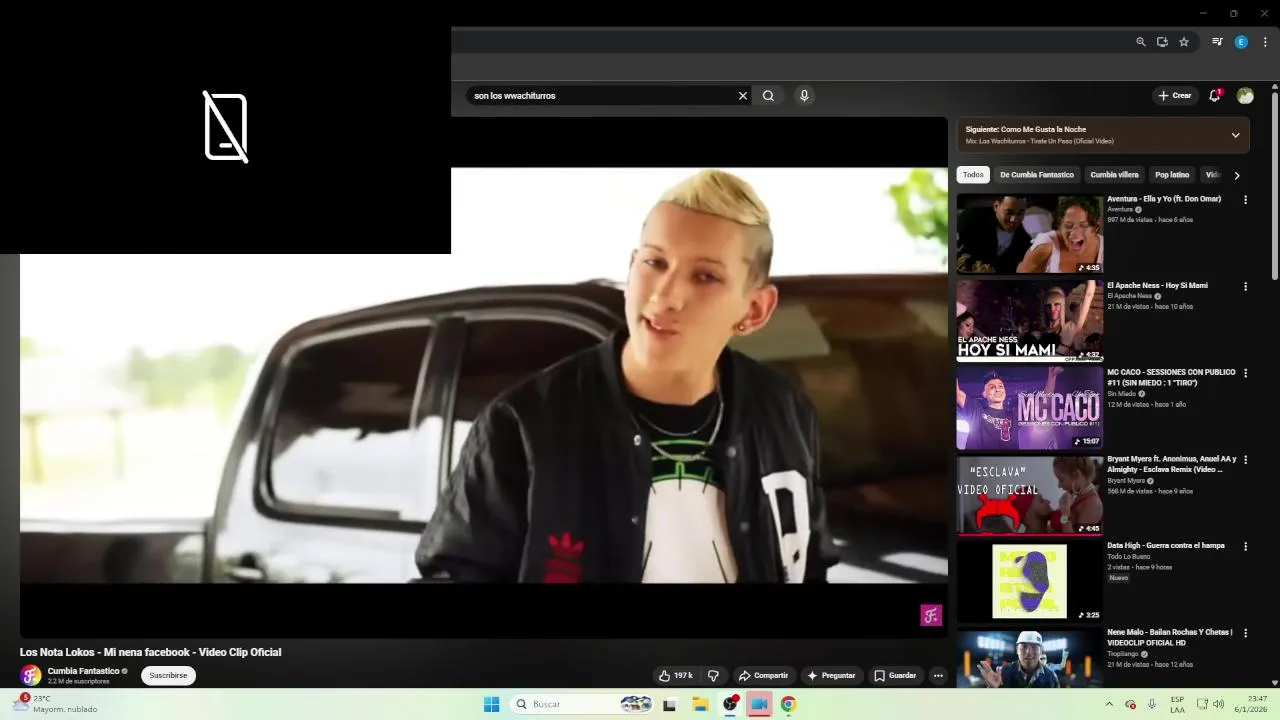Open volume control in the system tray
1280x720 pixels.
pos(1218,704)
